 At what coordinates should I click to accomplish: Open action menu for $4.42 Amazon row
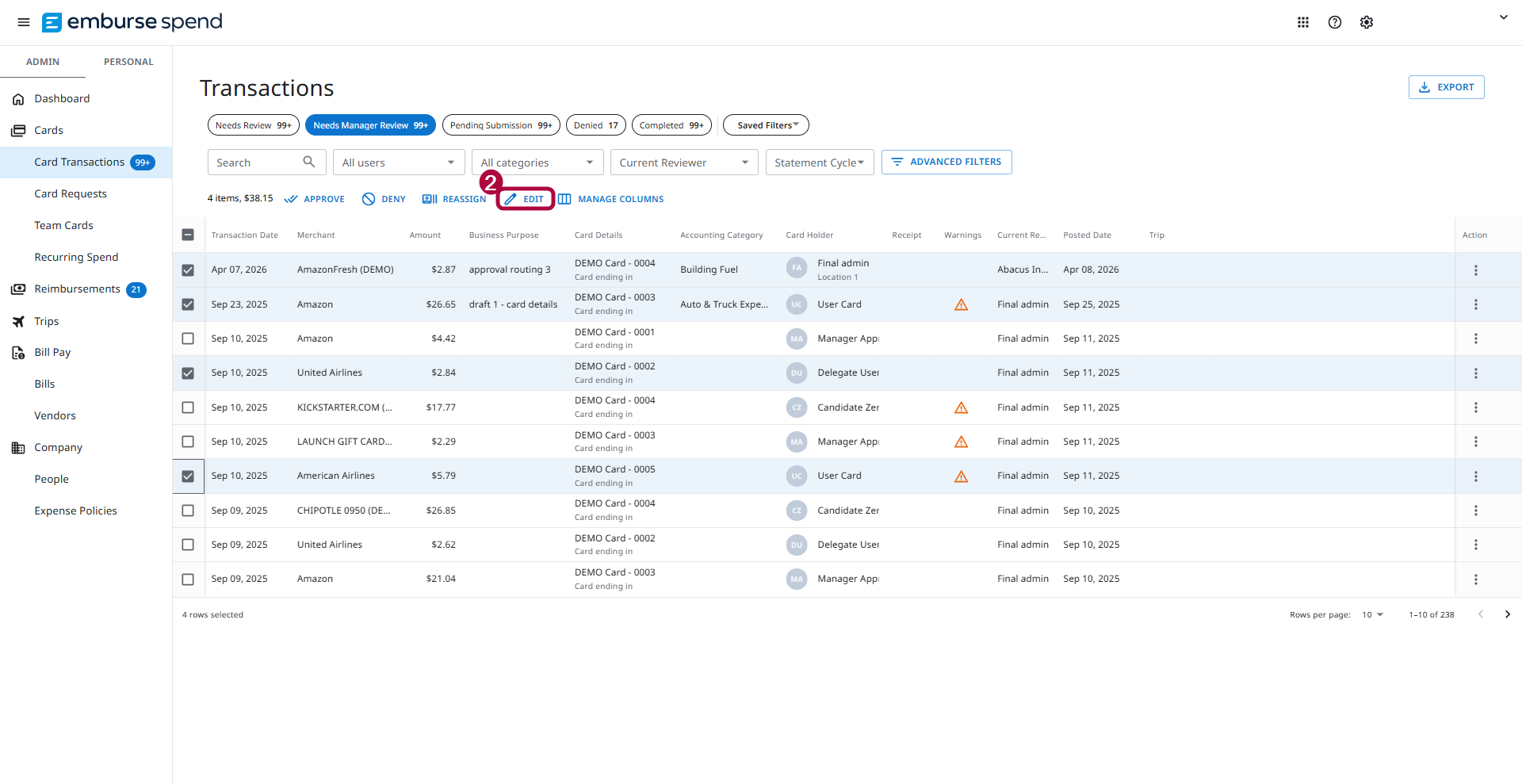[1476, 338]
